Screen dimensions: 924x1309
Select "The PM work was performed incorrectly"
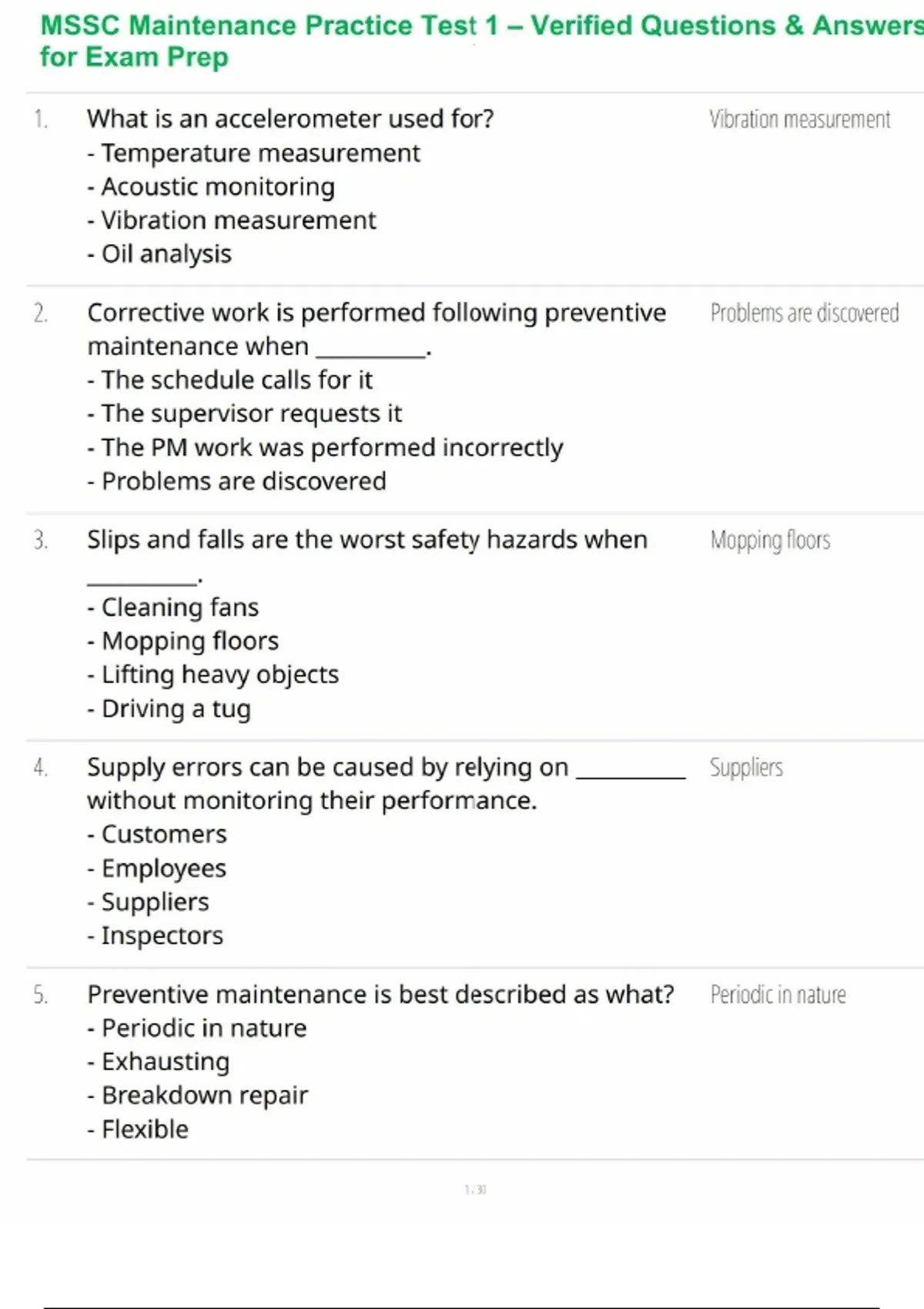pos(332,447)
